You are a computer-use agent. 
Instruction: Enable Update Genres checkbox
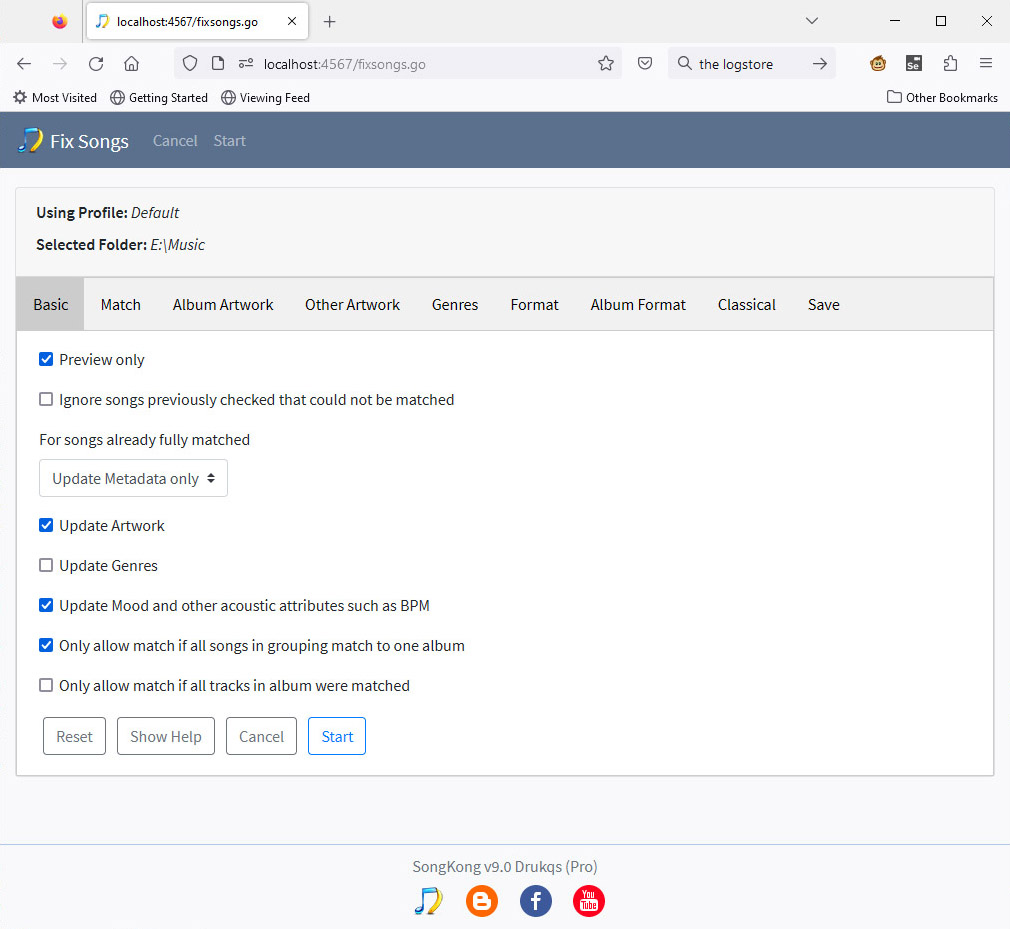click(46, 565)
